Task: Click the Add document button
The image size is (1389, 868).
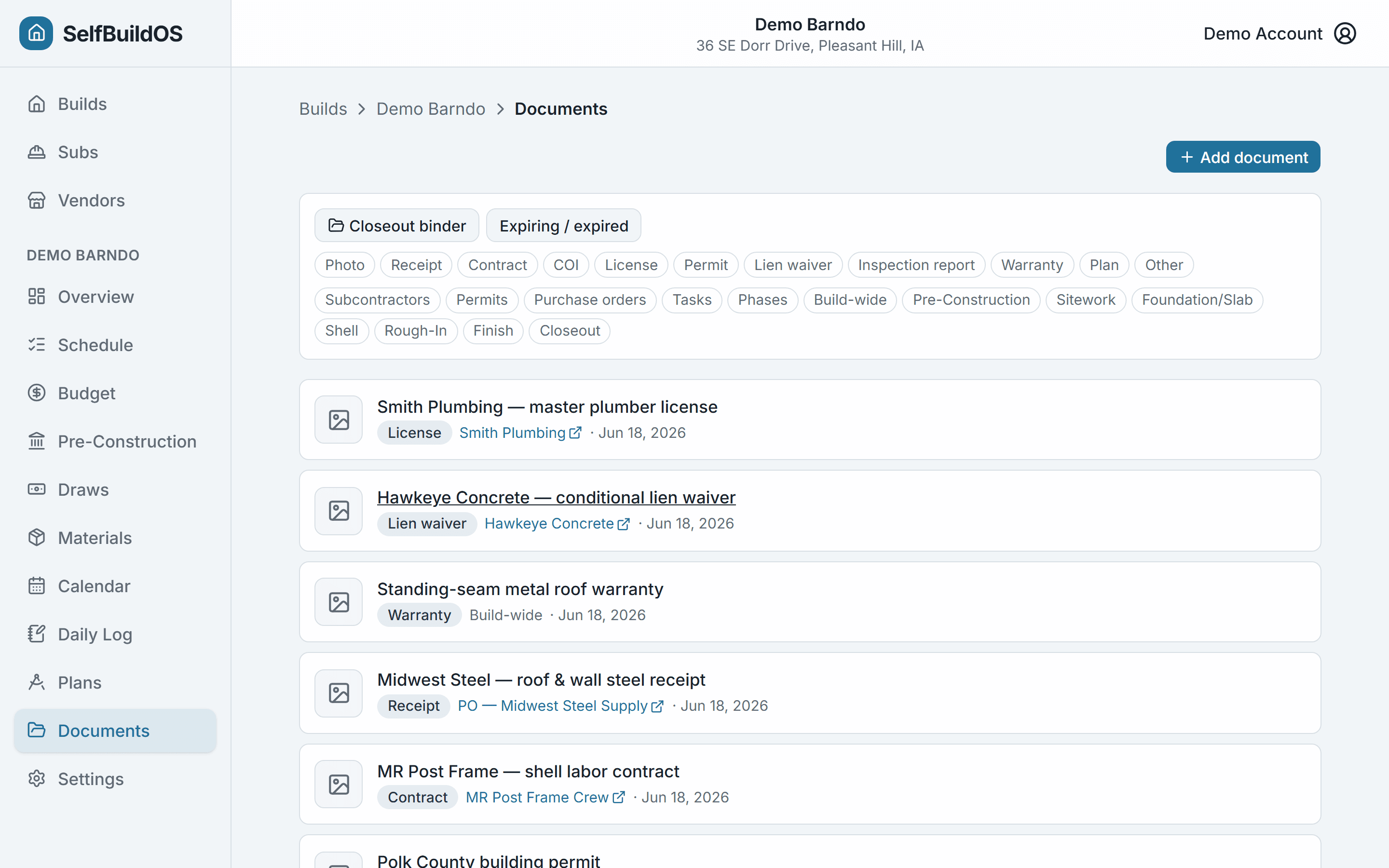Action: pyautogui.click(x=1243, y=157)
